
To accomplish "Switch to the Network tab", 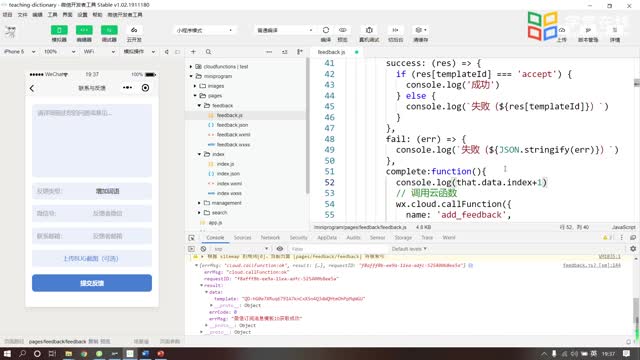I will pyautogui.click(x=270, y=238).
